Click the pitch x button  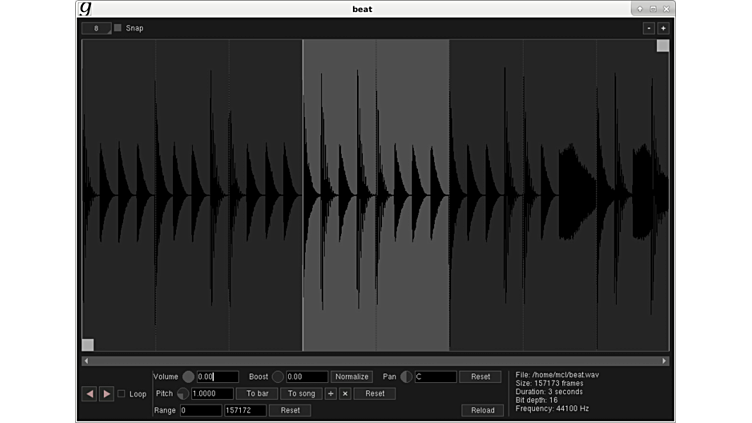[x=345, y=394]
